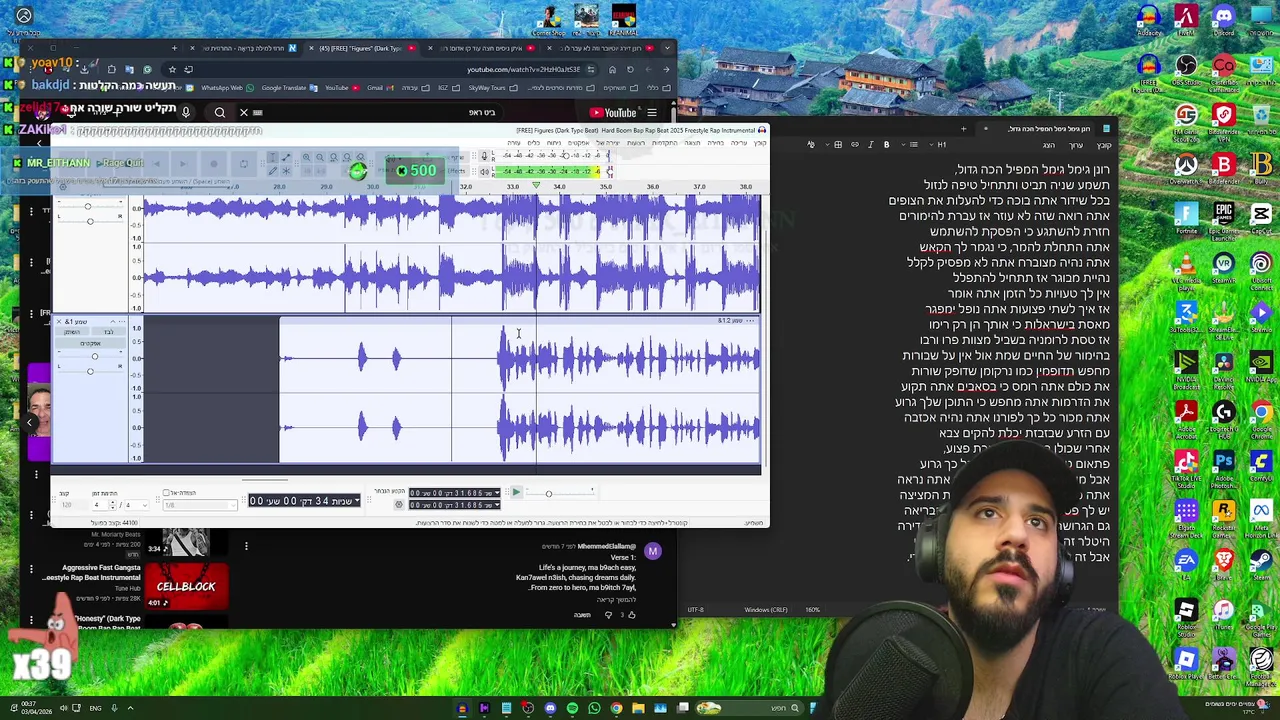The height and width of the screenshot is (720, 1280).
Task: Click the YouTube voice search microphone
Action: (185, 112)
